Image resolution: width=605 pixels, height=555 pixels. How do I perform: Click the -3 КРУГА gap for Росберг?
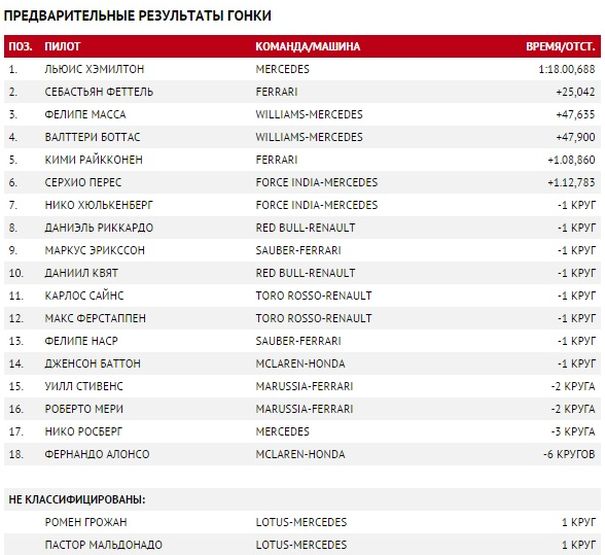point(574,431)
